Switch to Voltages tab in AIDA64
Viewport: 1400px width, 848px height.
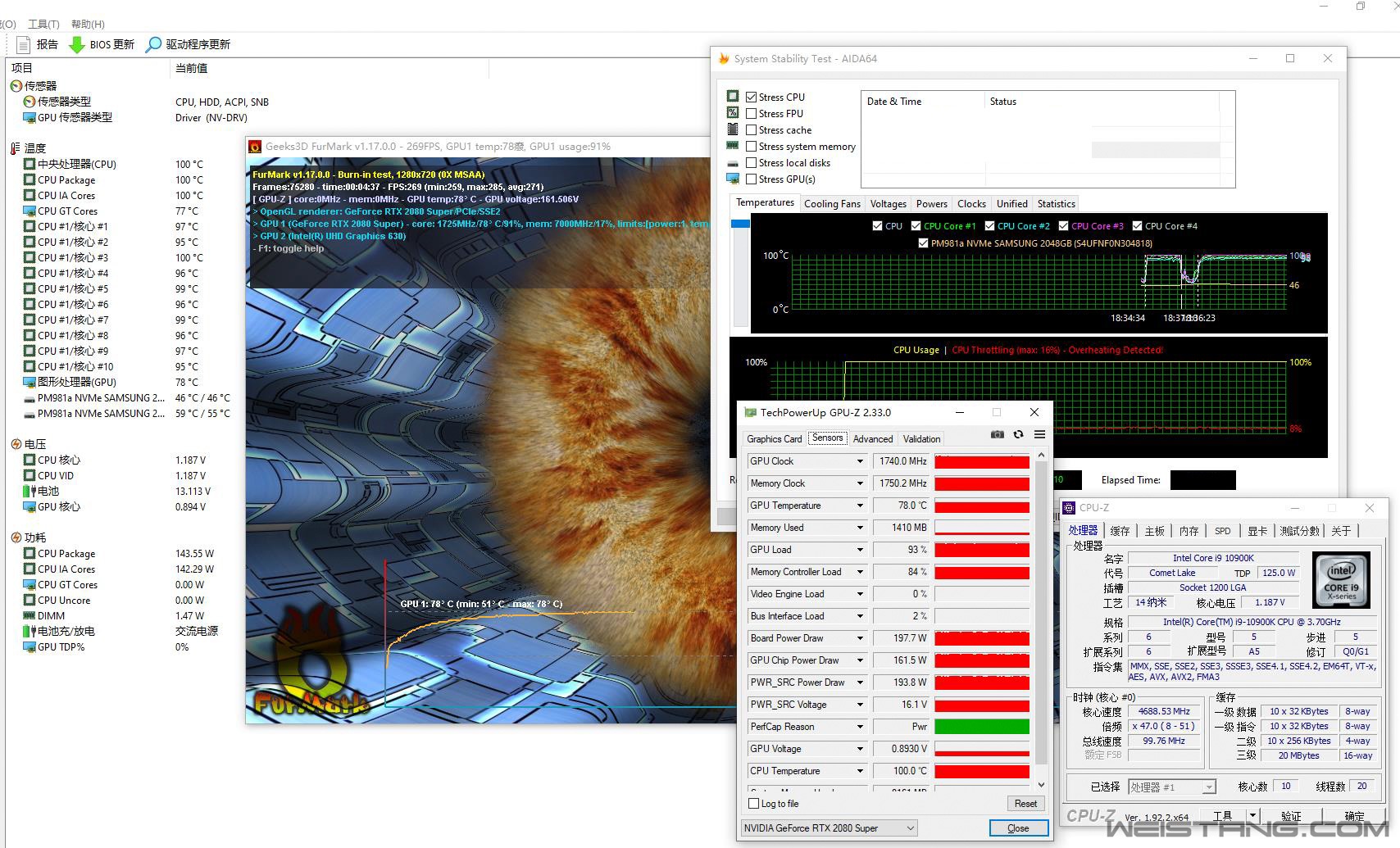point(888,204)
